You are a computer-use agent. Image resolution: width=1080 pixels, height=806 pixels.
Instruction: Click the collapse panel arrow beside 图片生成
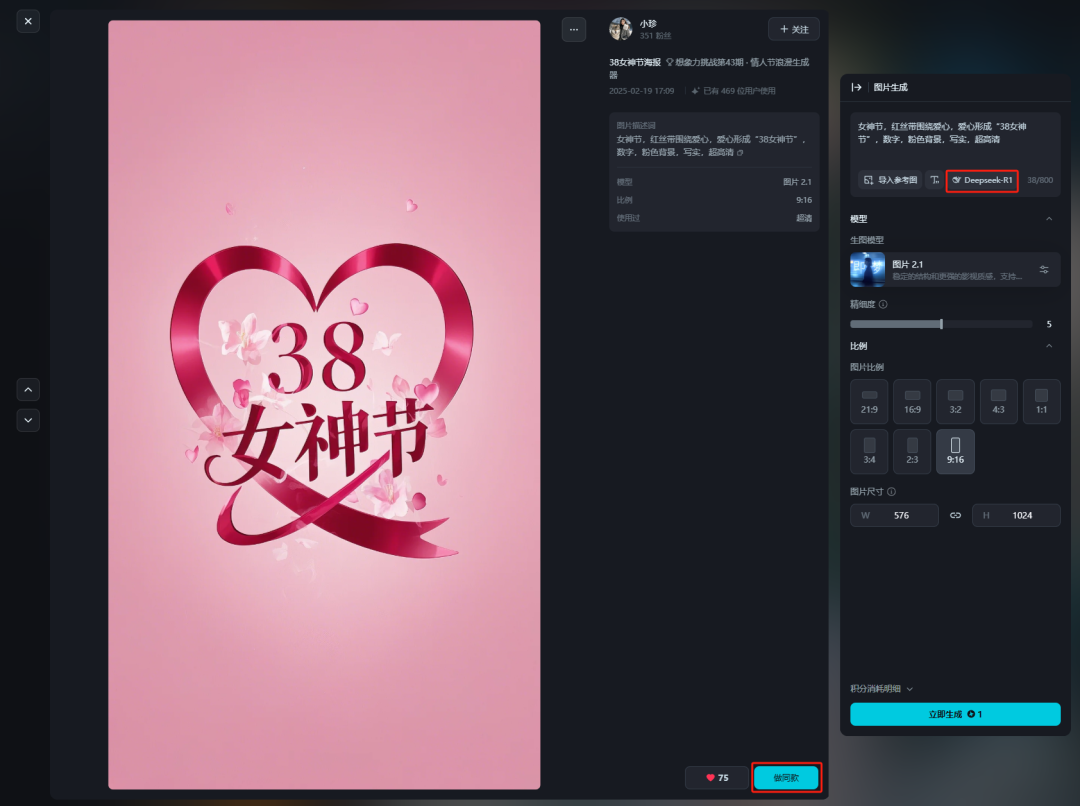pos(856,87)
